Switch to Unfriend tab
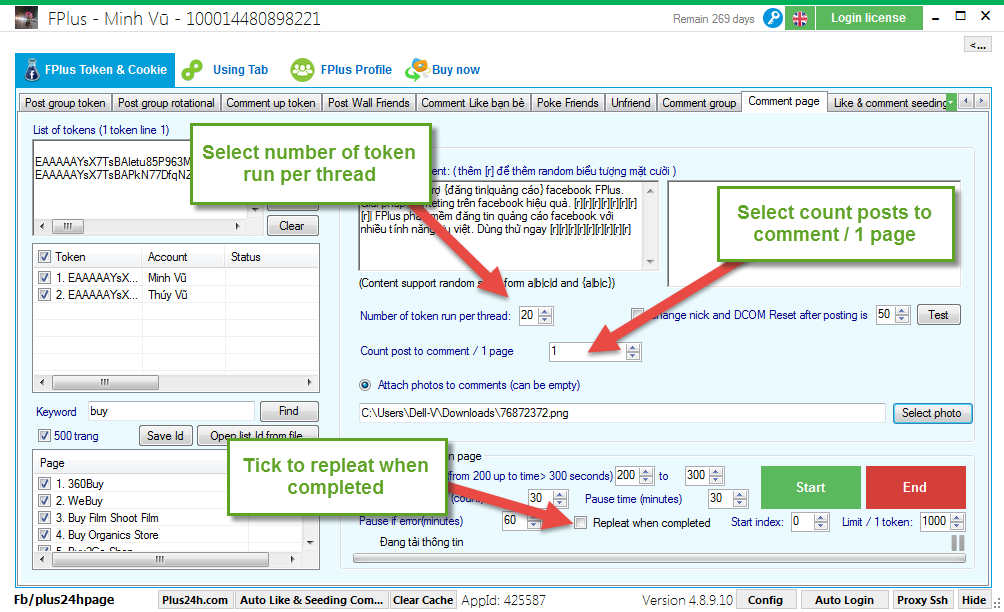 coord(631,103)
